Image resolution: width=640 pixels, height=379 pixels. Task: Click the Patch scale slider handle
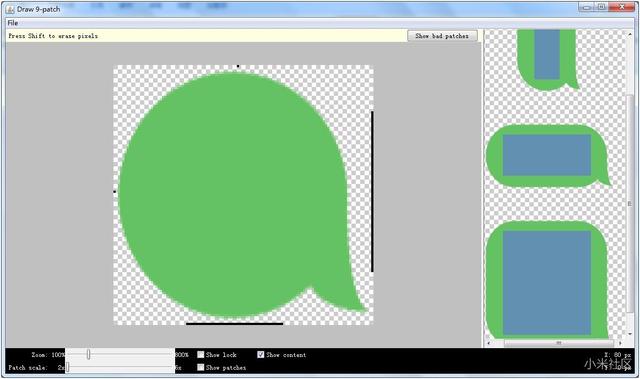[x=67, y=368]
